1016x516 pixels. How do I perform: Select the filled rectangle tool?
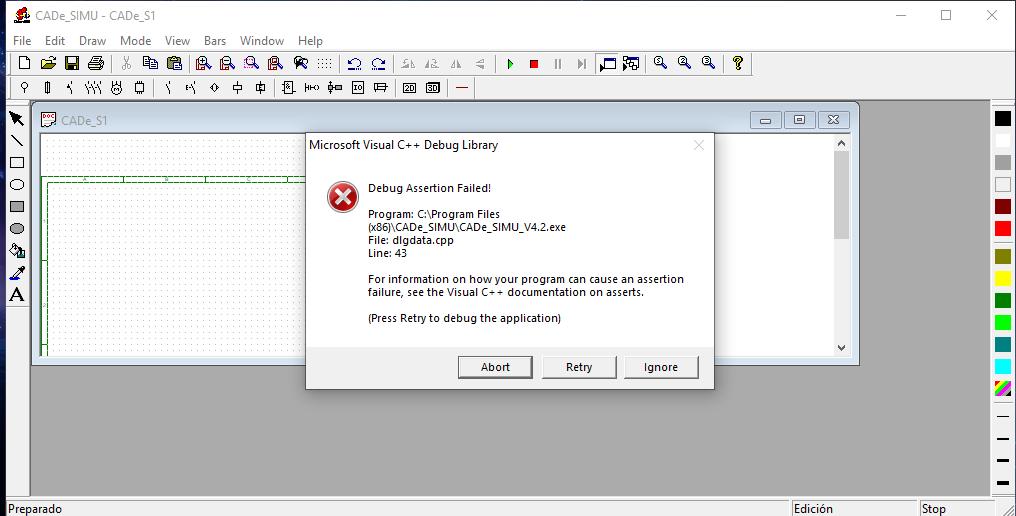[x=17, y=207]
